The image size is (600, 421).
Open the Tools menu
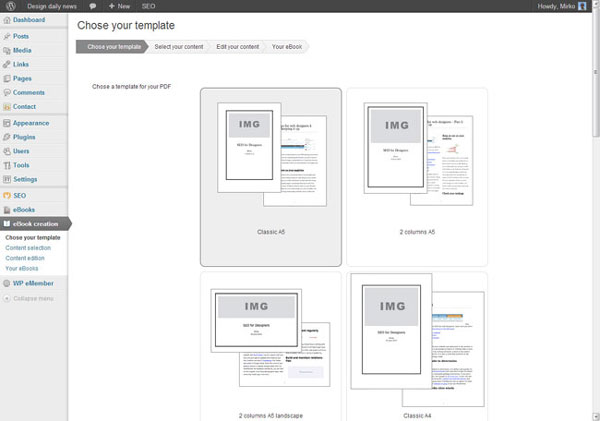(x=21, y=165)
